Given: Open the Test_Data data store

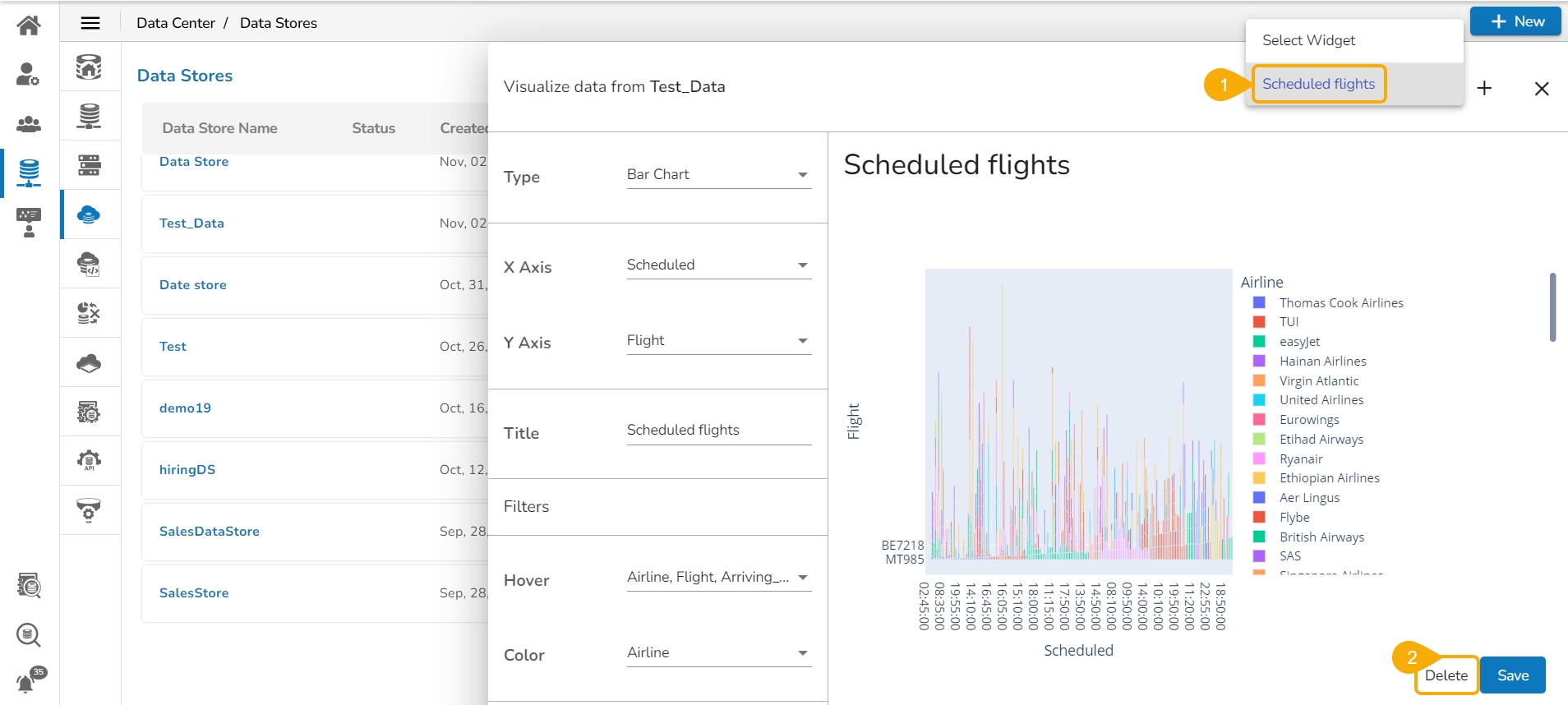Looking at the screenshot, I should 191,223.
